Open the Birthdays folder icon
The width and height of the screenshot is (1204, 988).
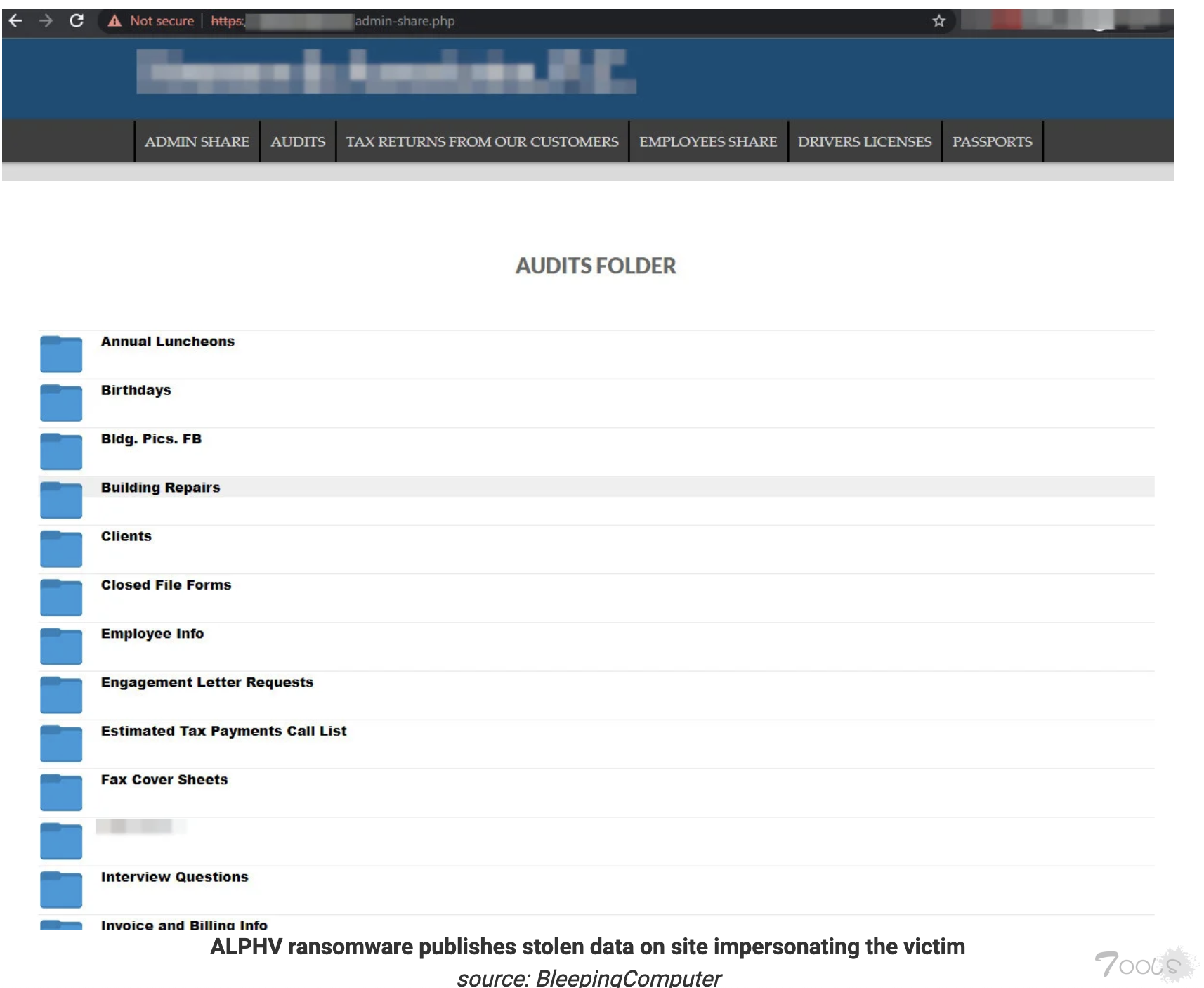point(61,403)
